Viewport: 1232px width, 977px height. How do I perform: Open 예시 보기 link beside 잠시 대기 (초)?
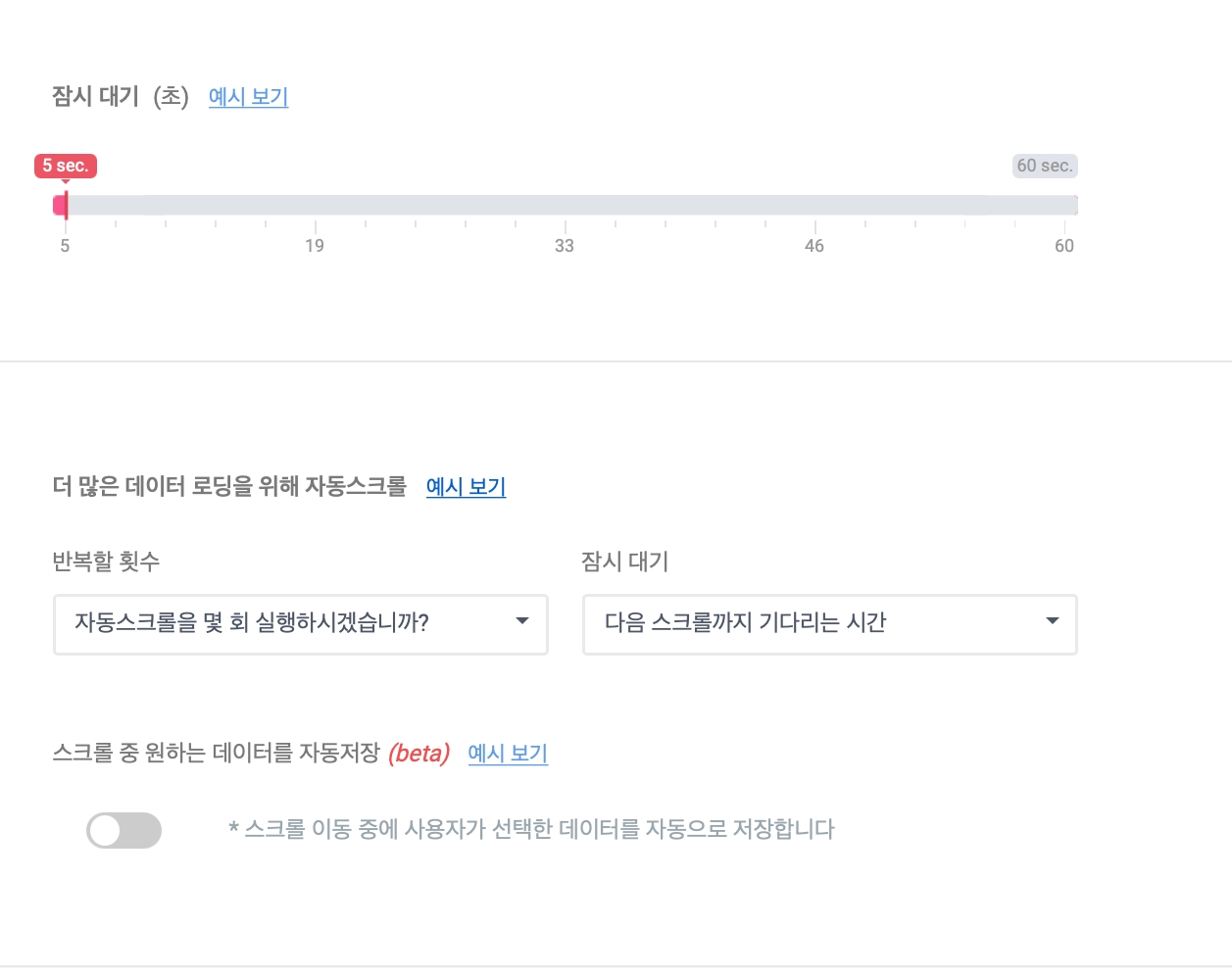248,97
